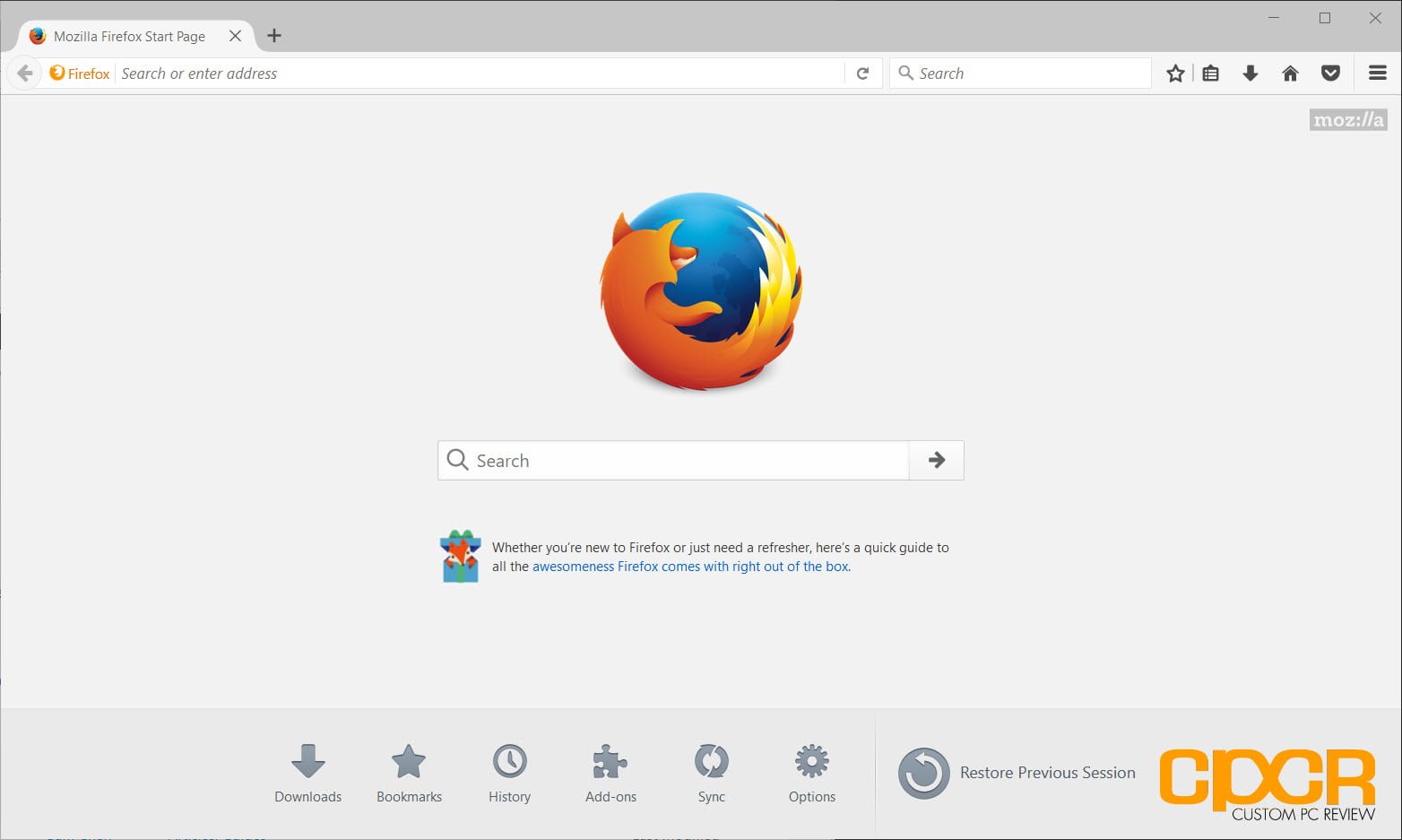1402x840 pixels.
Task: Go back using the back arrow
Action: pos(25,74)
